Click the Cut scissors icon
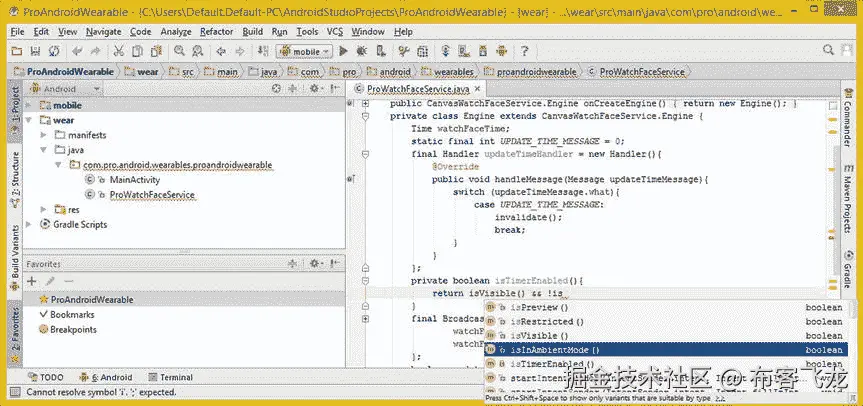 [118, 51]
